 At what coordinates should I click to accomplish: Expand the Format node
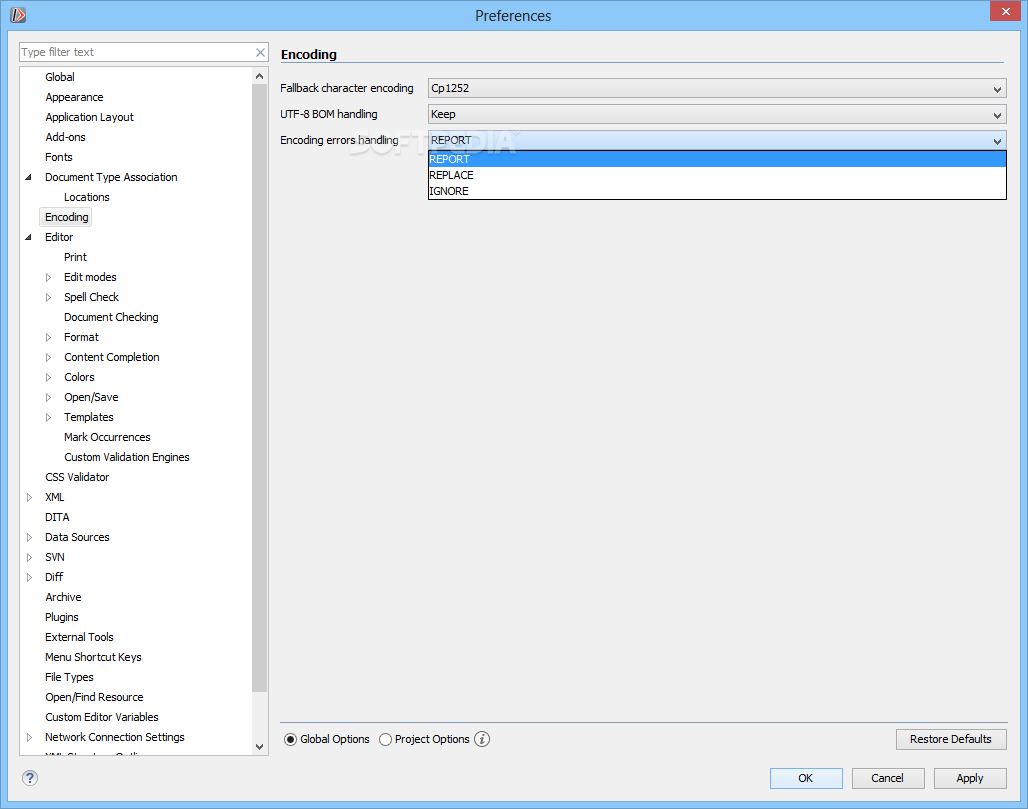point(48,337)
